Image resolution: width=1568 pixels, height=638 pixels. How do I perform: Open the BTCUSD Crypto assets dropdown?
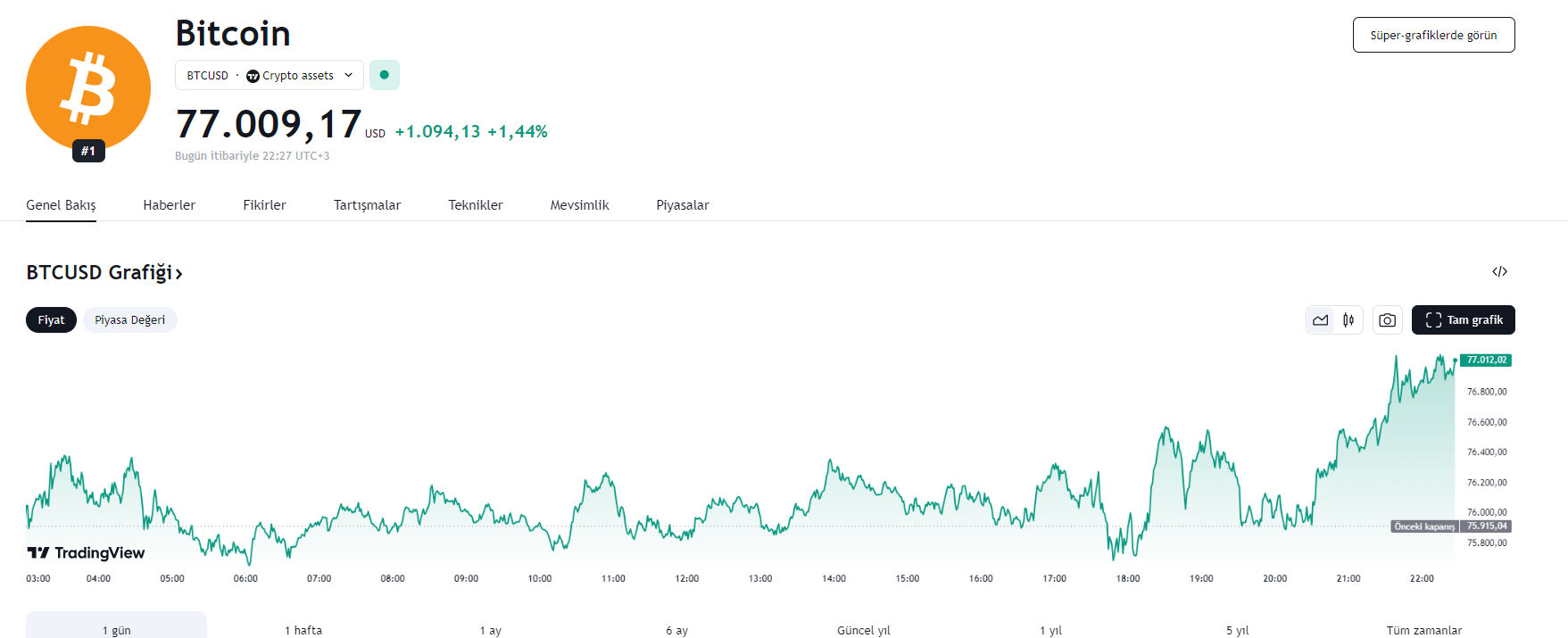coord(270,75)
